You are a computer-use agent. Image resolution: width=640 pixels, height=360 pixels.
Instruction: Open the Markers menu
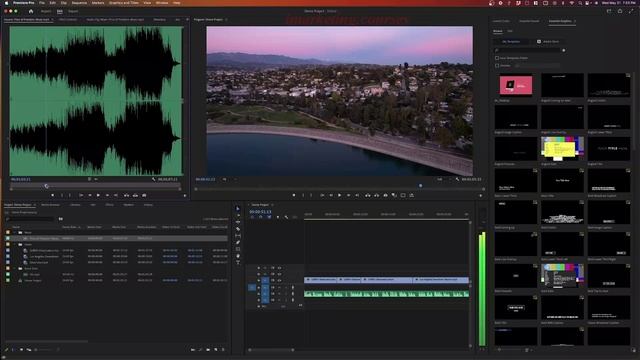click(98, 3)
